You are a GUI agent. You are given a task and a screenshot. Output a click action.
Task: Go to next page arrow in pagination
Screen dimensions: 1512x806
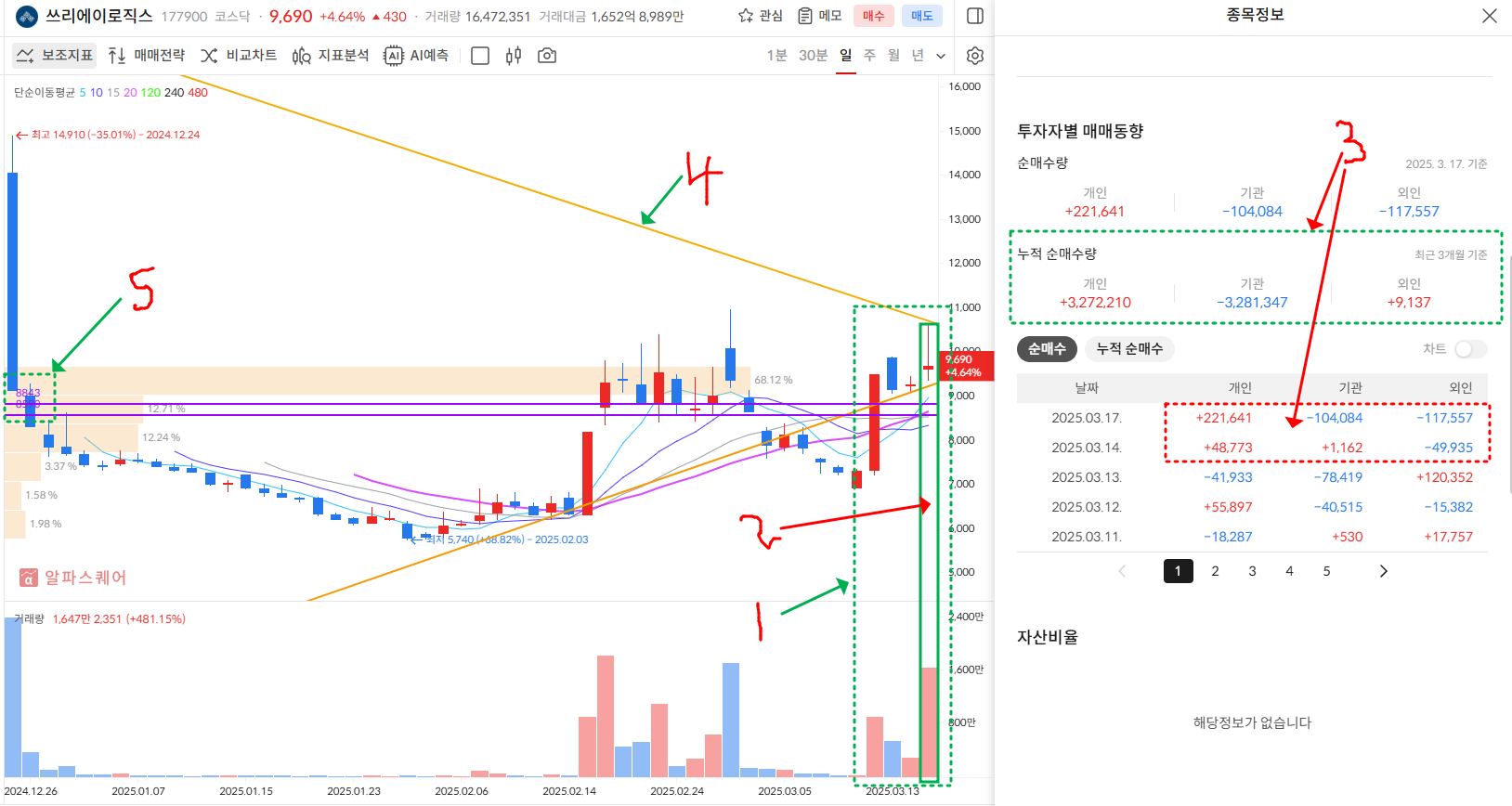pos(1383,571)
